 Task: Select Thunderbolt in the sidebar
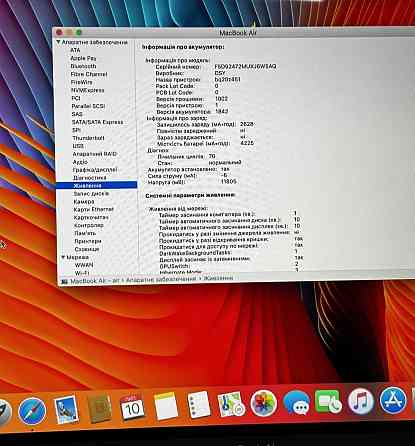(88, 138)
